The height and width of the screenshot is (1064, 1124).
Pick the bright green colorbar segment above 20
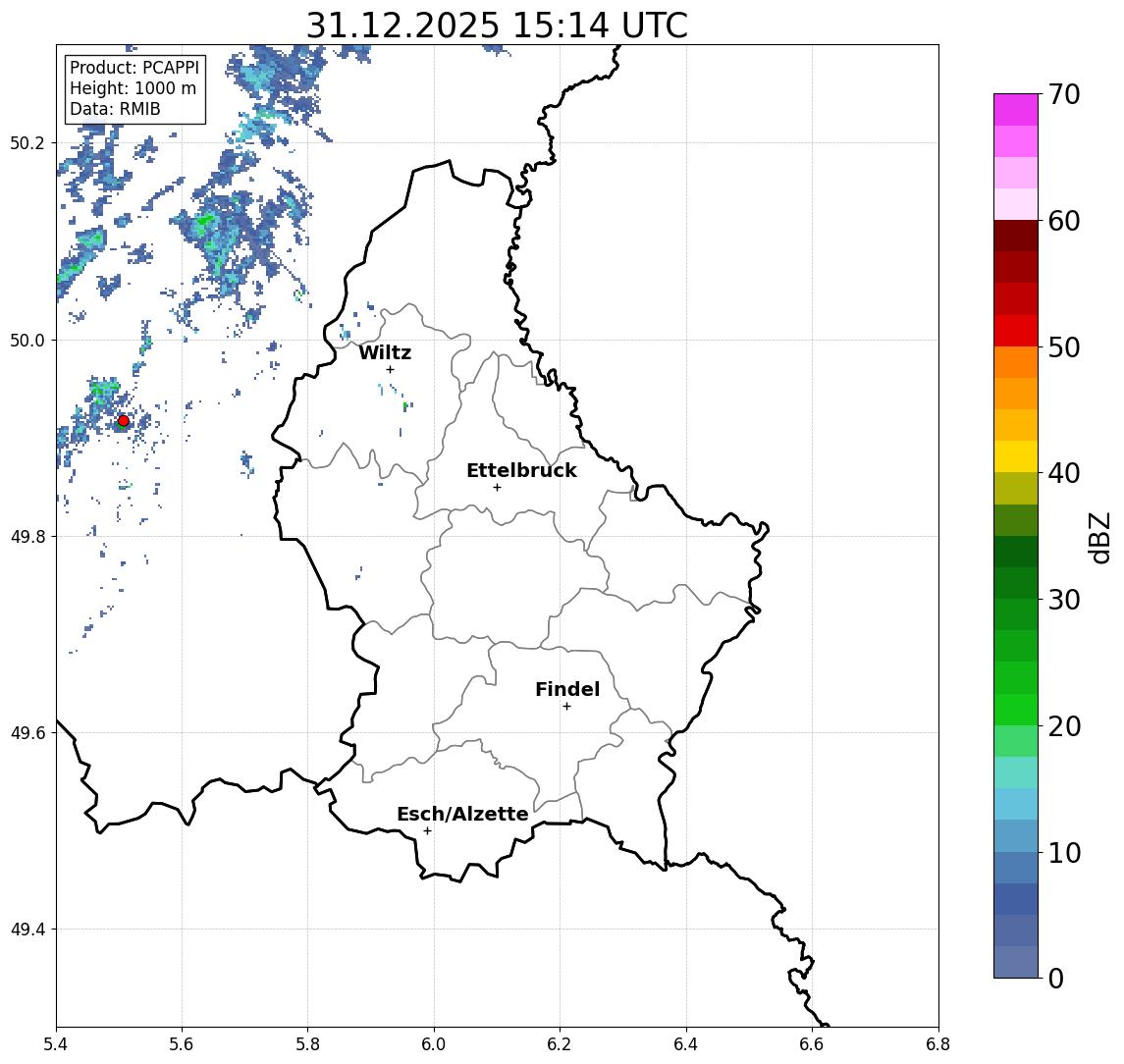tap(1016, 709)
